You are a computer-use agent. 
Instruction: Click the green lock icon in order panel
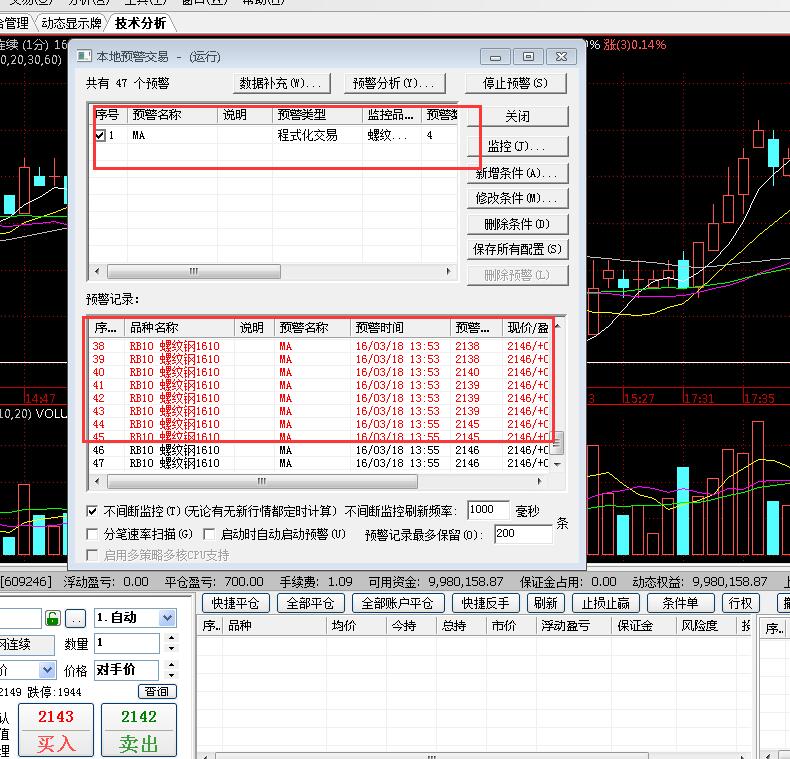coord(53,618)
